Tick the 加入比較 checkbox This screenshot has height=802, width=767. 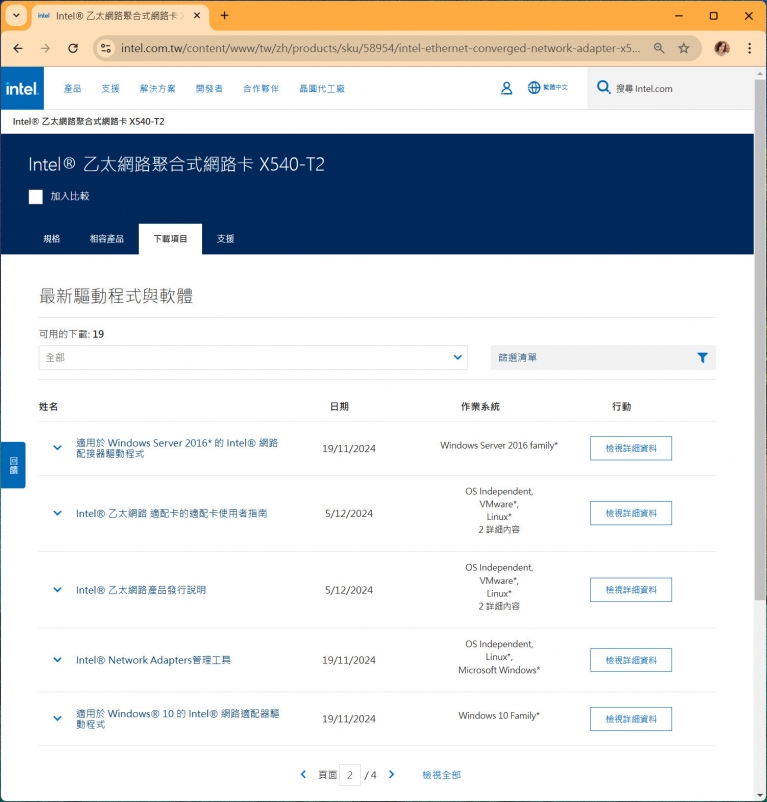point(36,196)
